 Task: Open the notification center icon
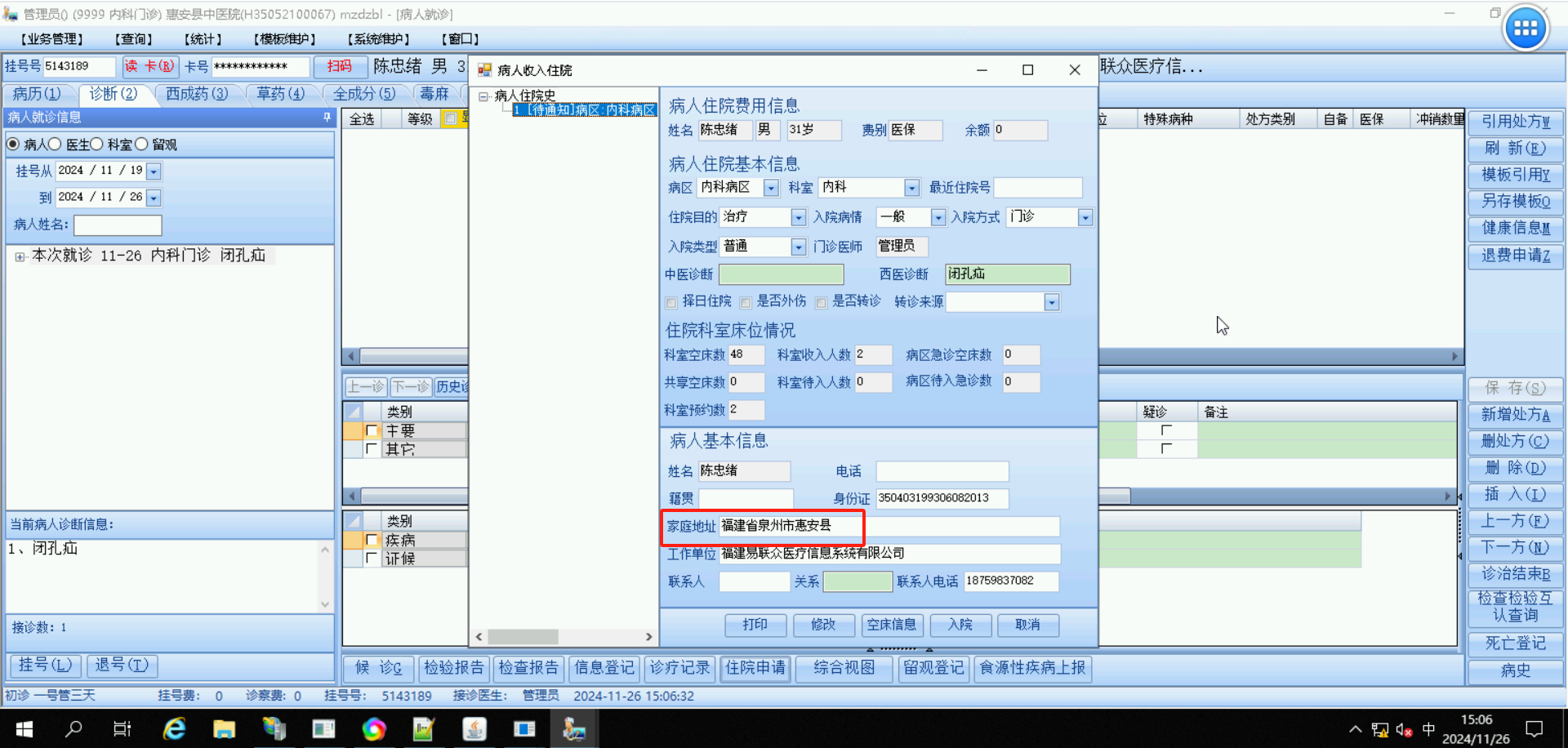point(1535,728)
